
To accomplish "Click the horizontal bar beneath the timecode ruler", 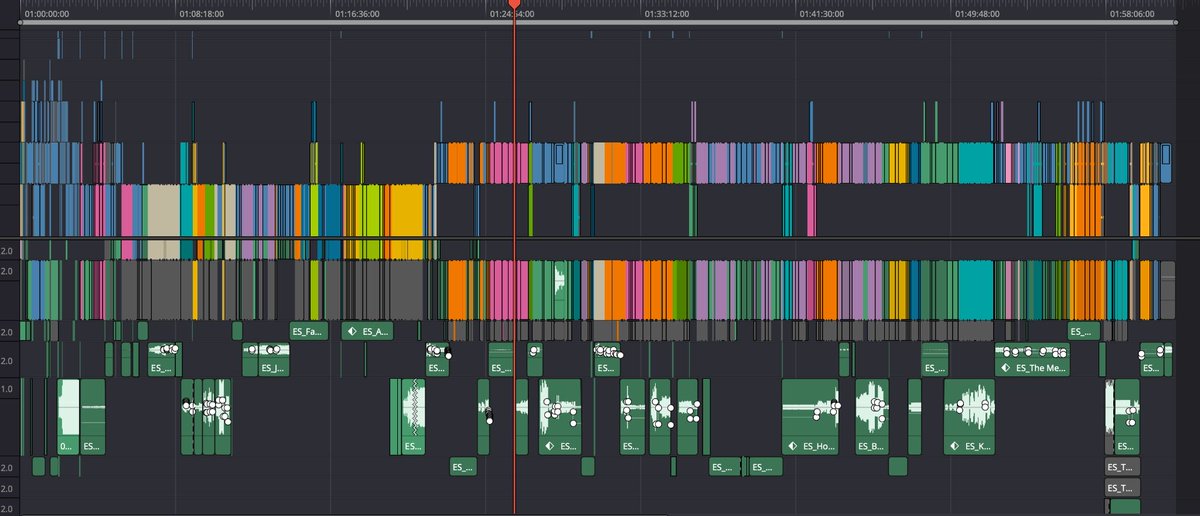I will pyautogui.click(x=598, y=23).
